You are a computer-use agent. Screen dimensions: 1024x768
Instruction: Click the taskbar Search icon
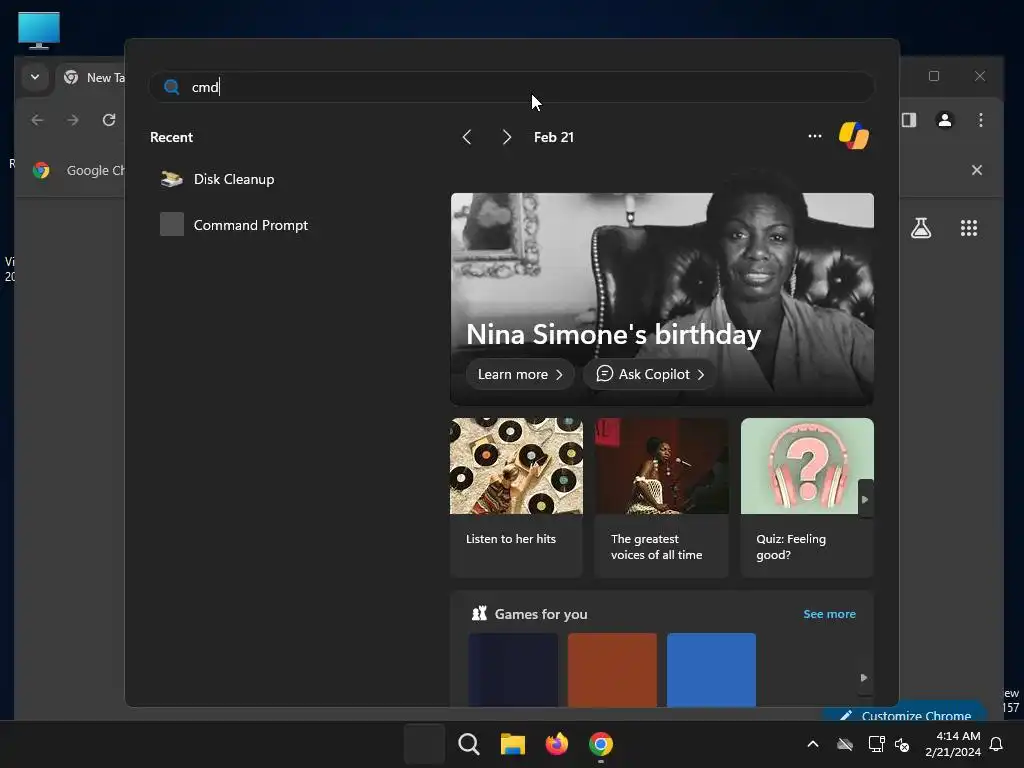[469, 744]
